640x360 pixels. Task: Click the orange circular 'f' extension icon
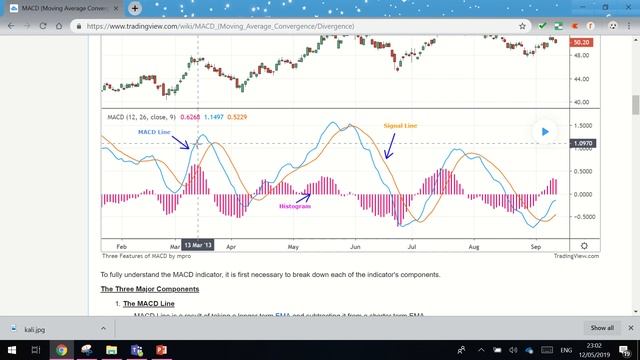tap(590, 26)
